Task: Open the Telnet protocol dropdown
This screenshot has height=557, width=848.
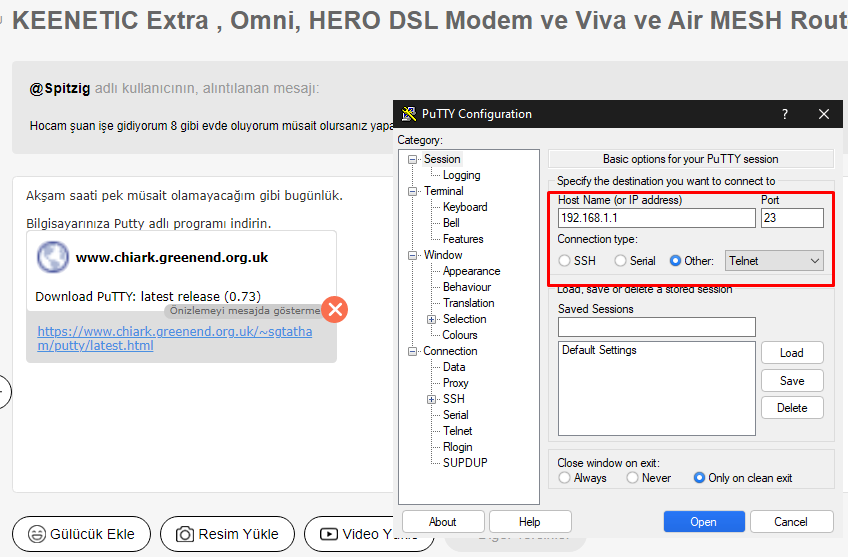Action: (774, 261)
